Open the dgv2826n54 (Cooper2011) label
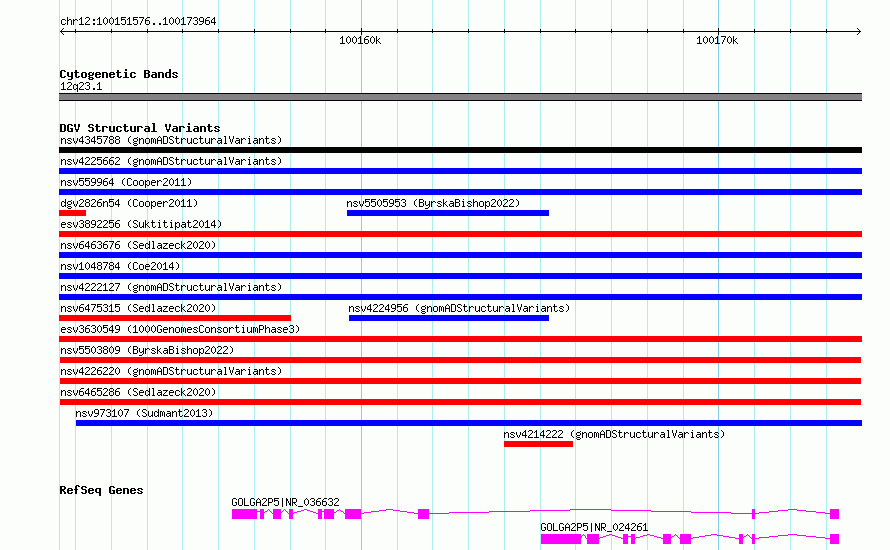Screen dimensions: 890x550 click(x=129, y=203)
